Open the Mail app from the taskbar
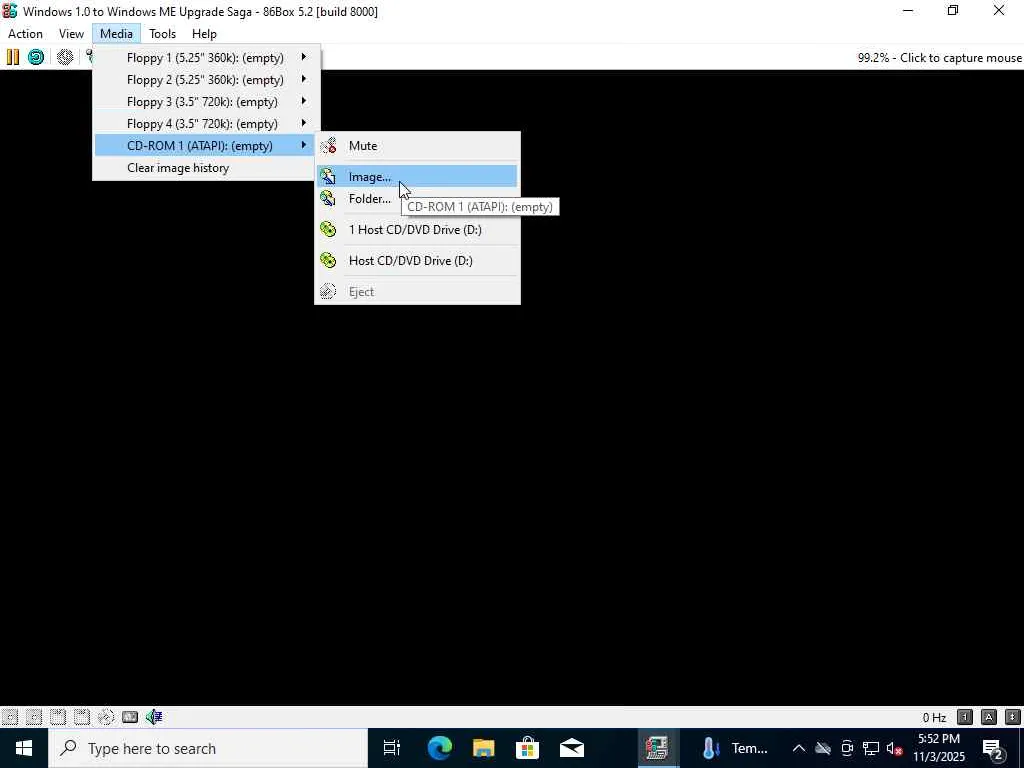 [x=571, y=748]
